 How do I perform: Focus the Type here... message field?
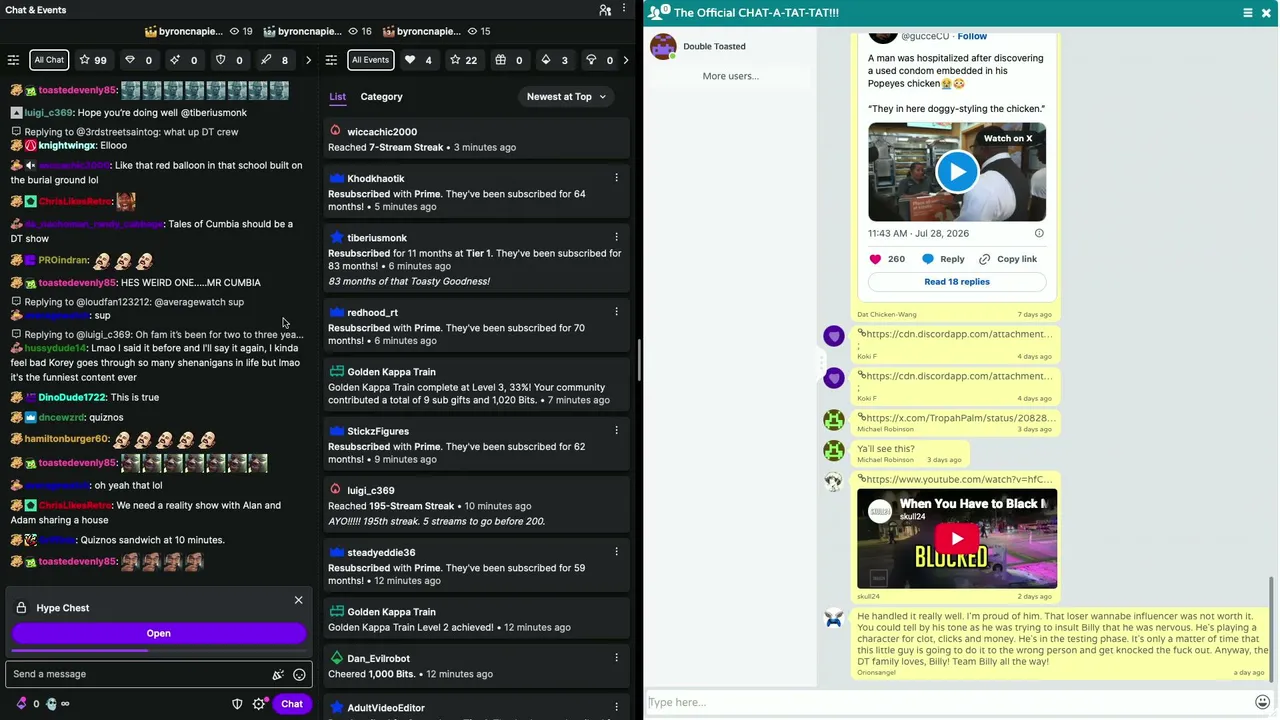950,702
